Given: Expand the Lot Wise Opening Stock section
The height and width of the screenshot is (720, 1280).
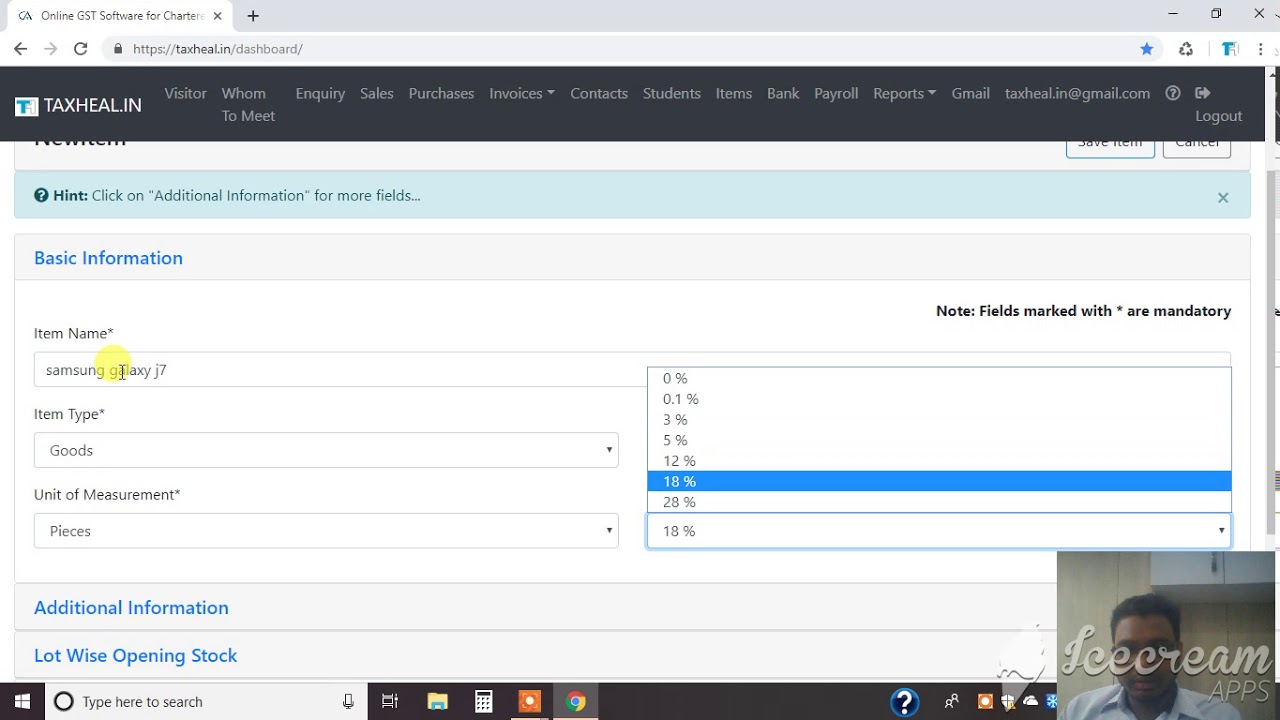Looking at the screenshot, I should coord(135,656).
